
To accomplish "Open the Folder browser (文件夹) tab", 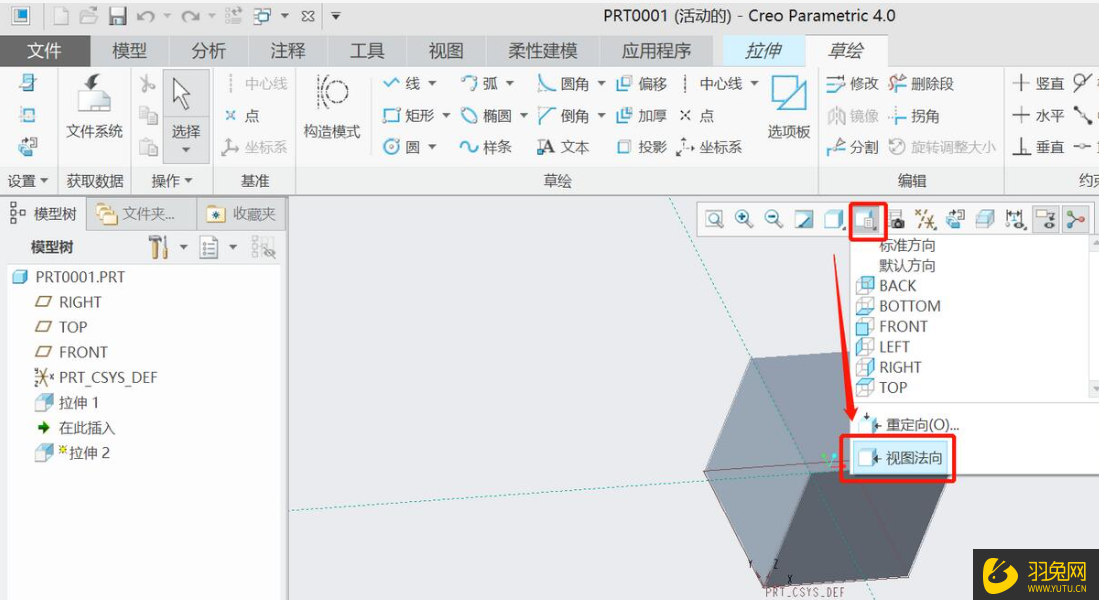I will point(140,214).
